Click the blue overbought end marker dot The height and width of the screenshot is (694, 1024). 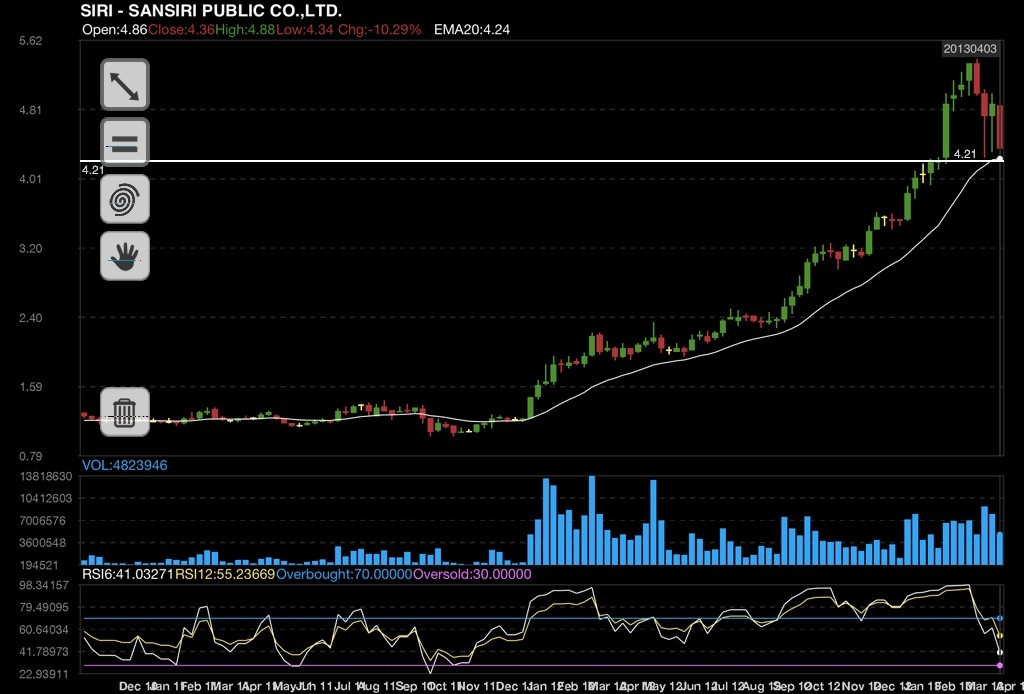point(1000,618)
